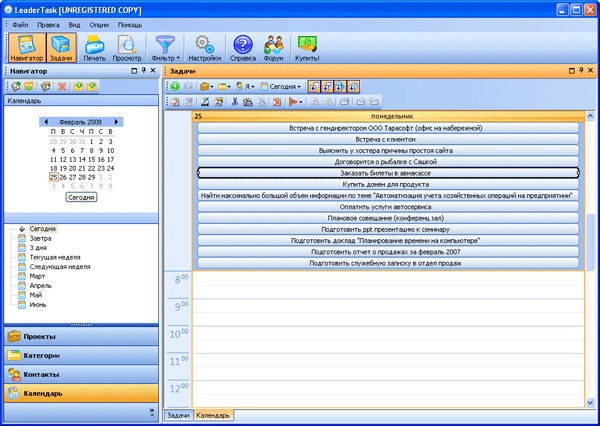The width and height of the screenshot is (600, 426).
Task: Select task Оплатить услуги автосервиса
Action: (388, 207)
